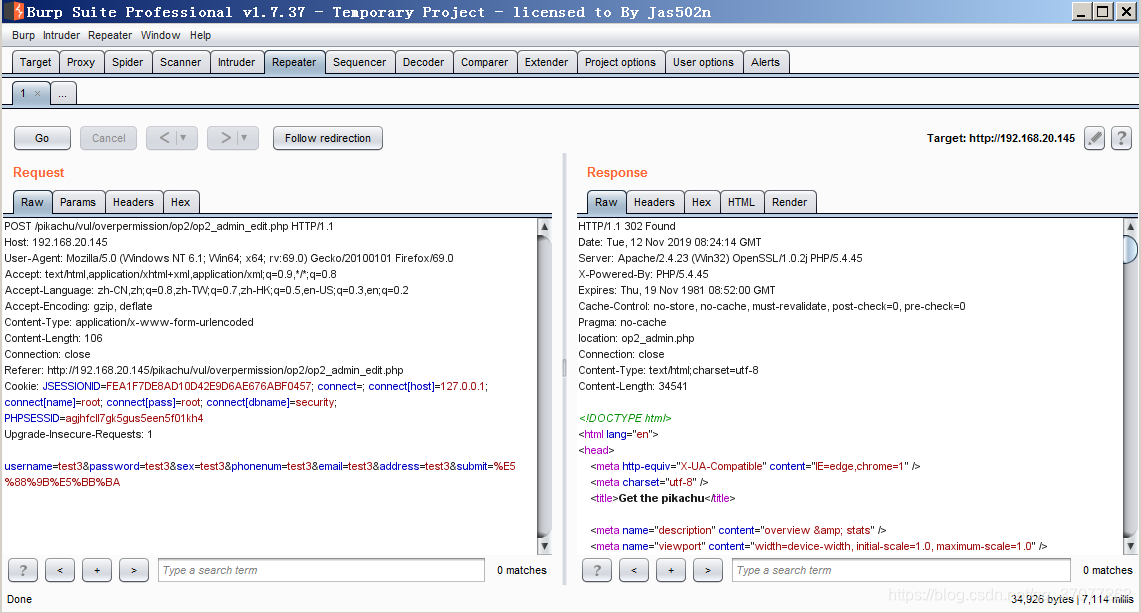Go to previous match in response search
Viewport: 1141px width, 613px height.
[634, 570]
